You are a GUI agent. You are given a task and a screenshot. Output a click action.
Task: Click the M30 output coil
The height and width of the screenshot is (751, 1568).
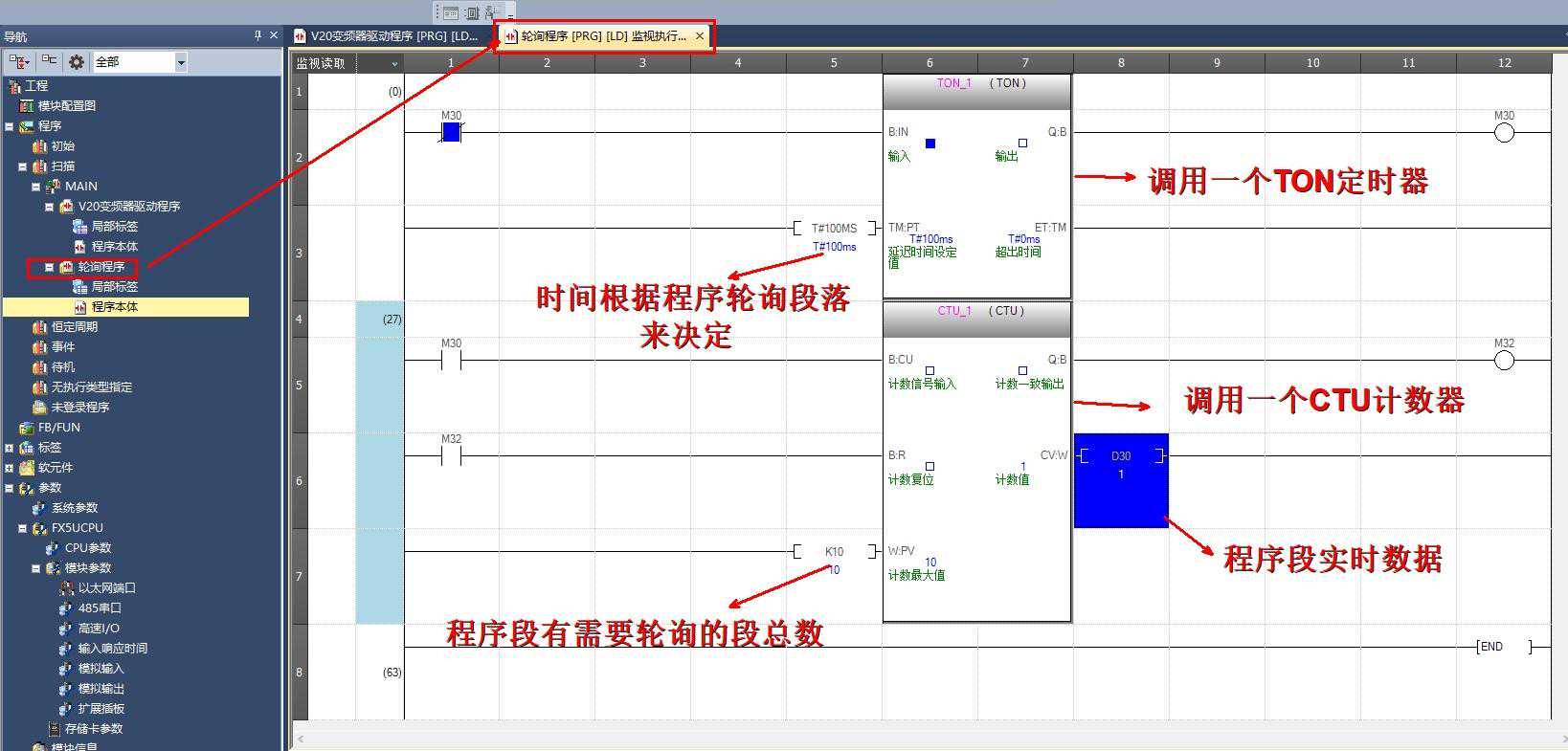1504,133
